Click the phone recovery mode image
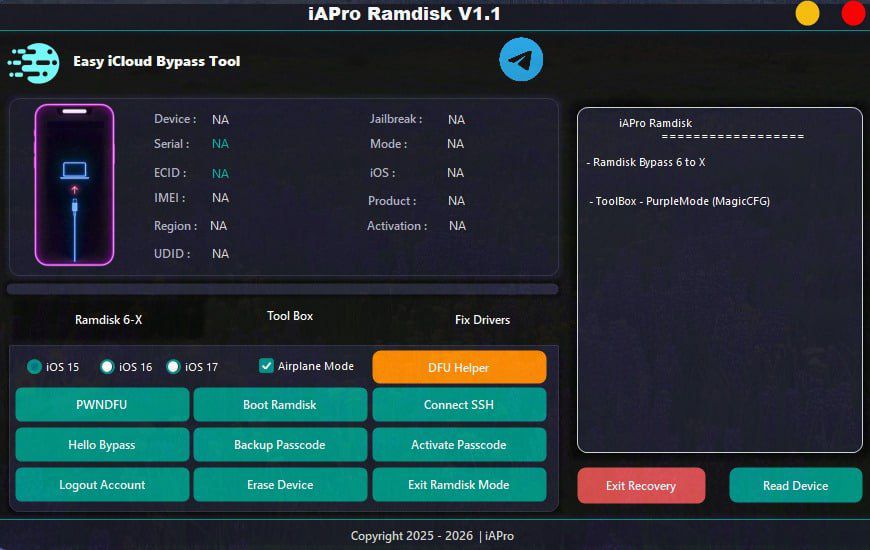The image size is (870, 550). [74, 185]
